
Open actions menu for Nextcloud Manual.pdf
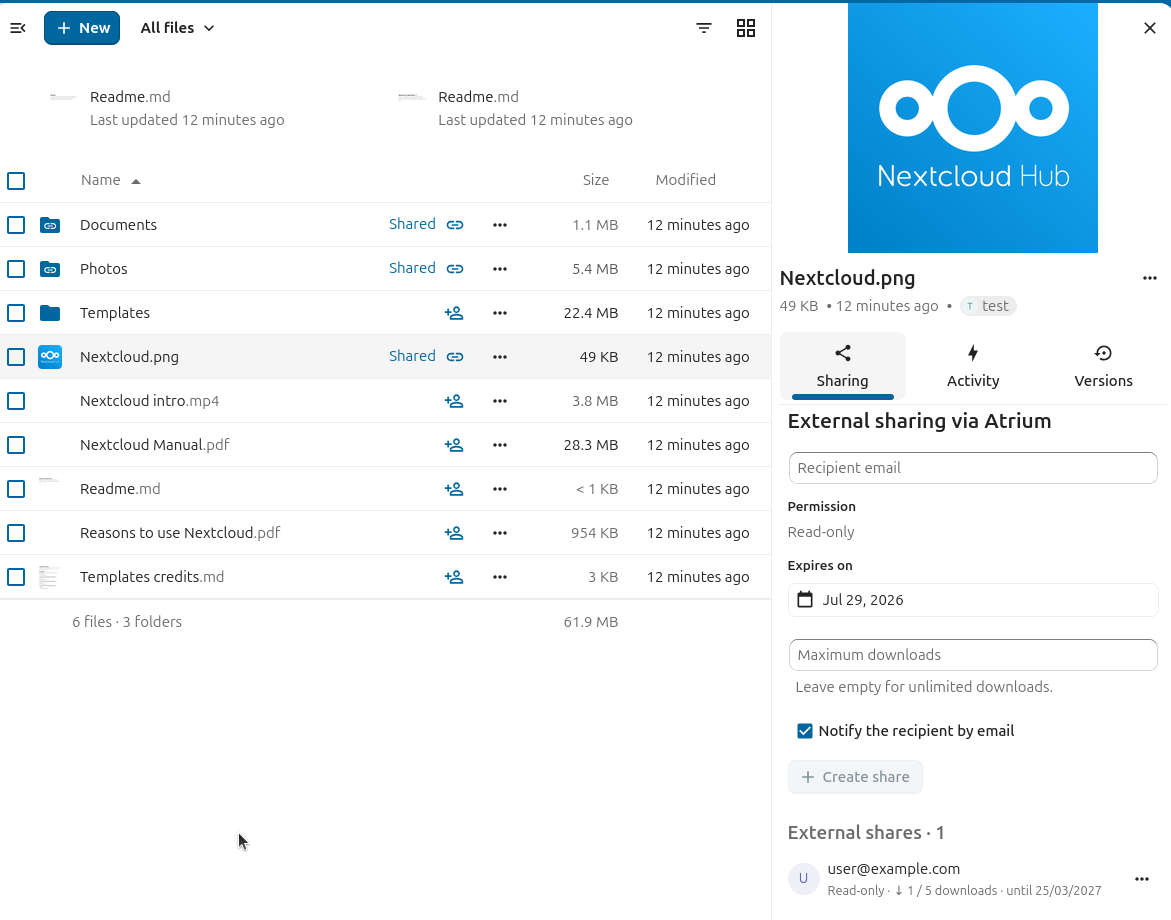pos(500,445)
